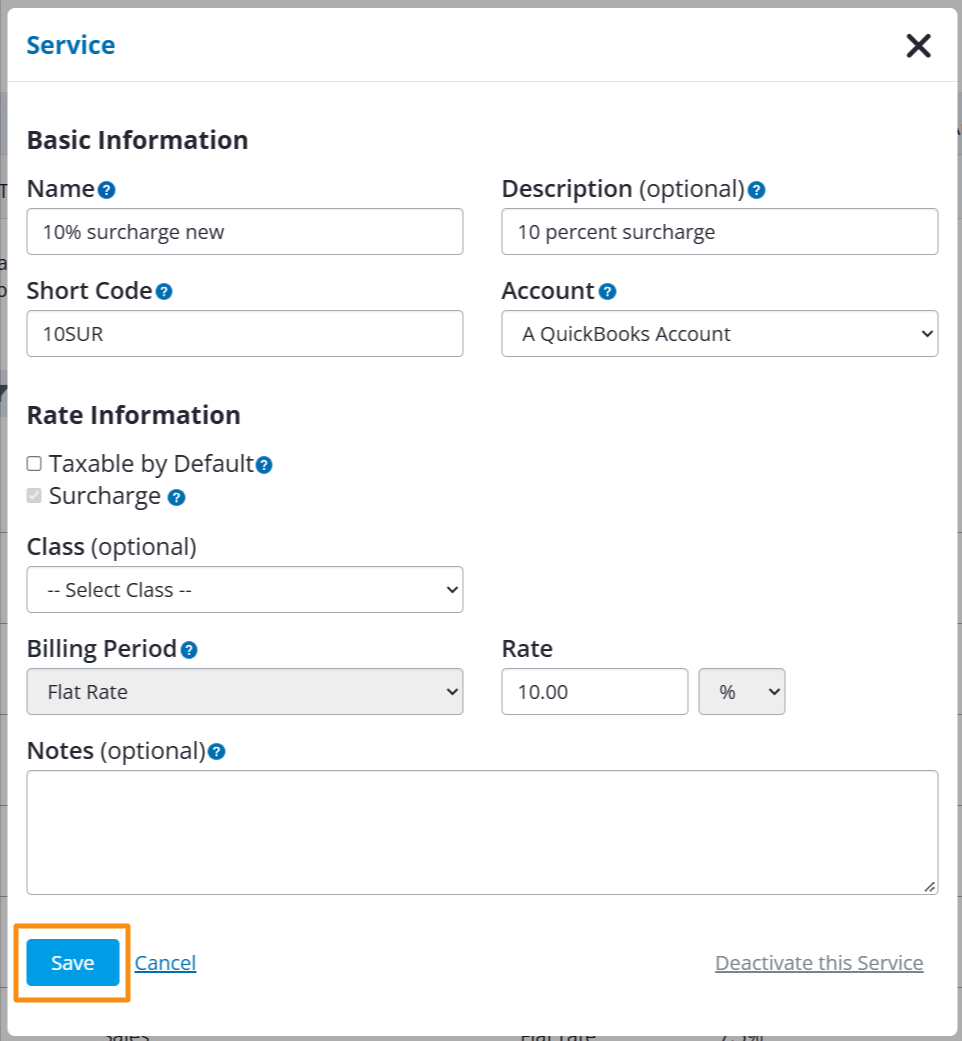Click the Rate amount field
962x1041 pixels.
coord(595,692)
